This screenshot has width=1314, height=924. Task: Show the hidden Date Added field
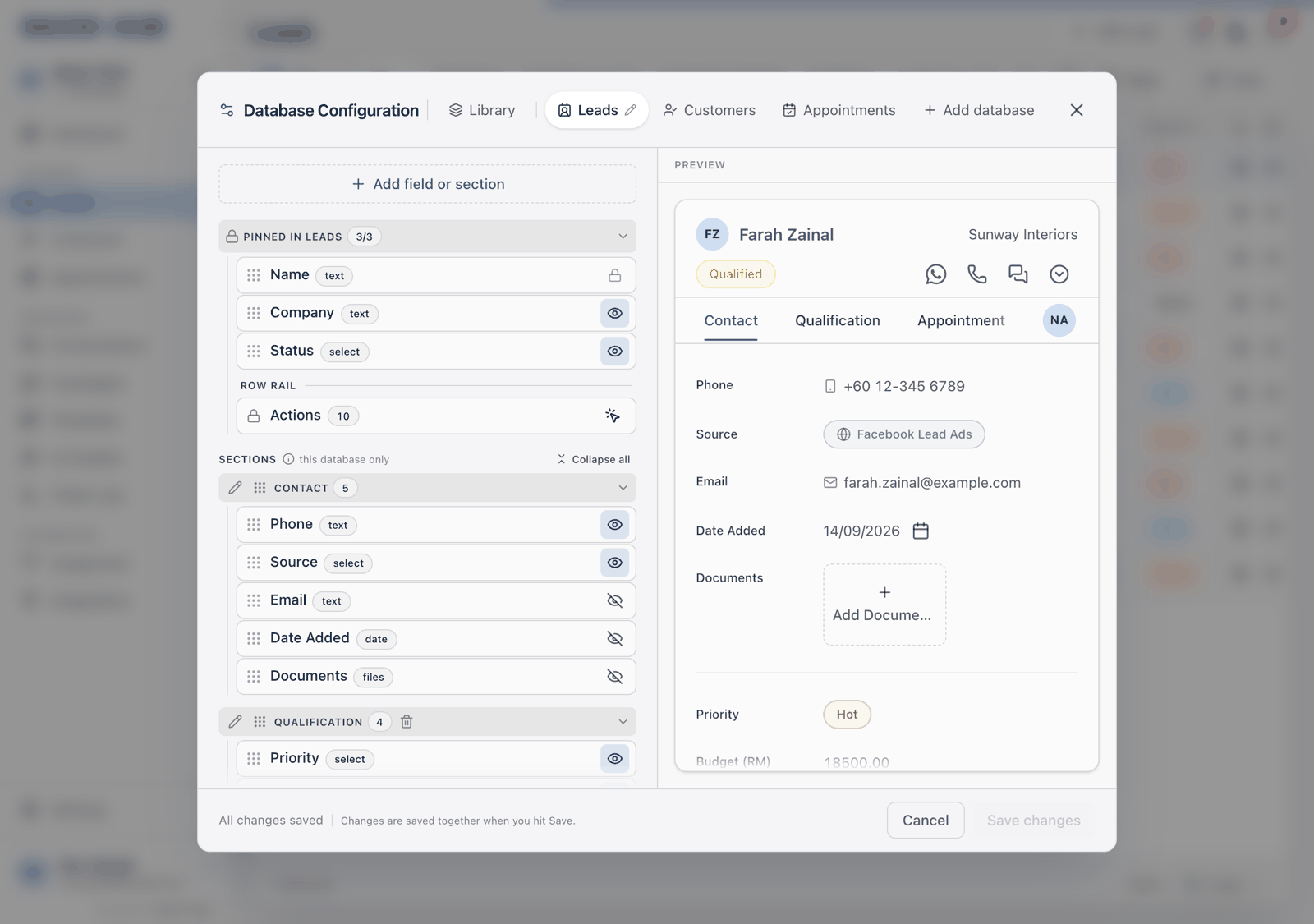(614, 638)
